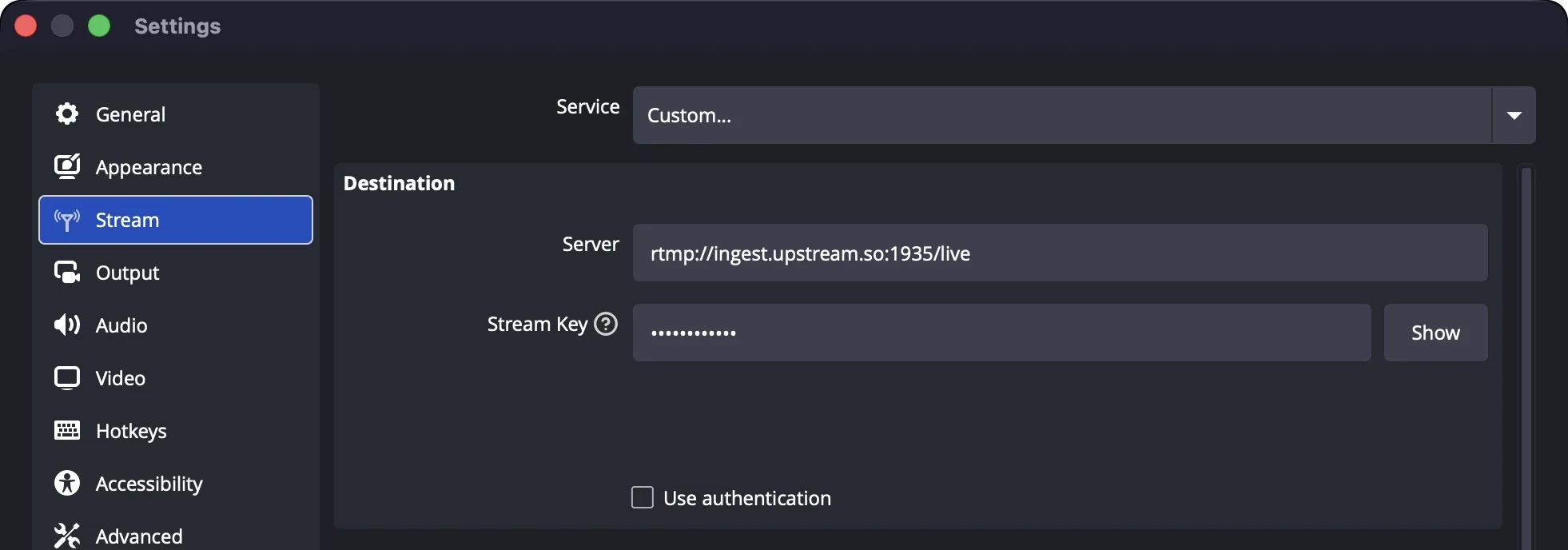
Task: Switch to the Hotkeys section
Action: point(176,431)
